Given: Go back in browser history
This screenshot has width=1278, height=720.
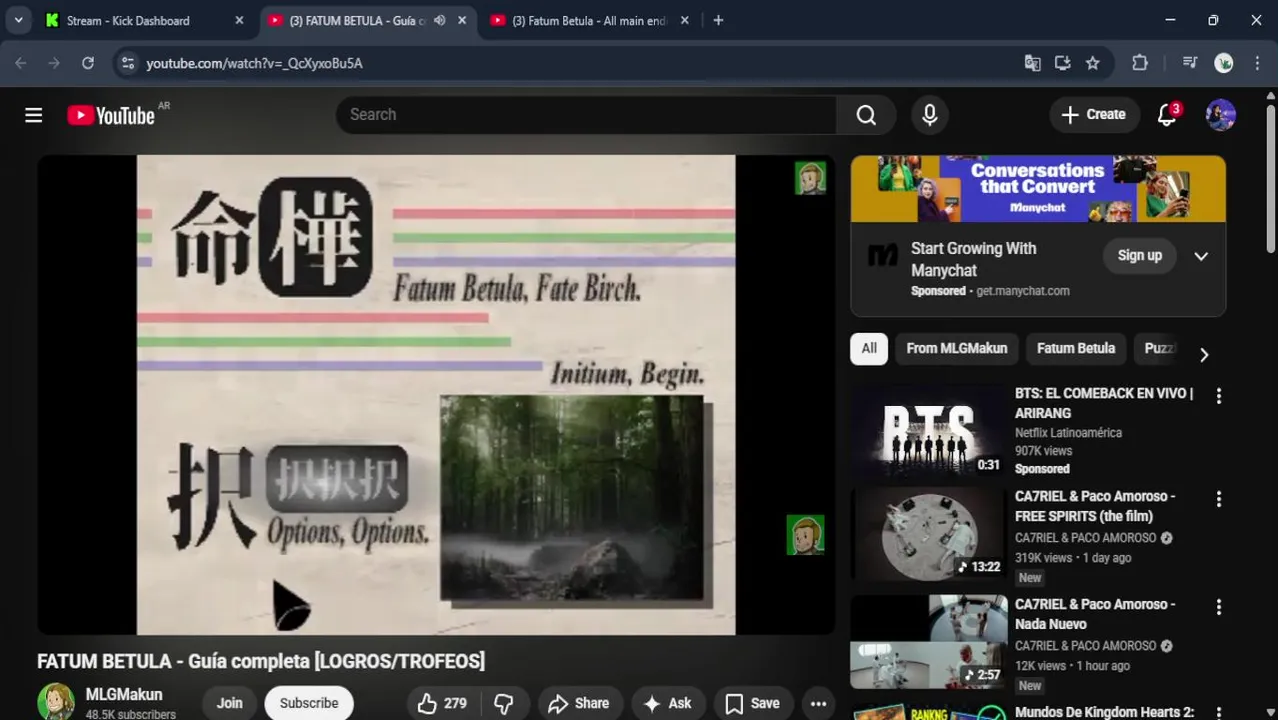Looking at the screenshot, I should 21,63.
